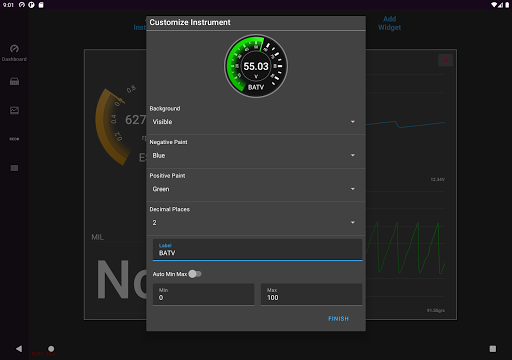512x360 pixels.
Task: Open the bottom rectangular sidebar icon
Action: [x=14, y=168]
